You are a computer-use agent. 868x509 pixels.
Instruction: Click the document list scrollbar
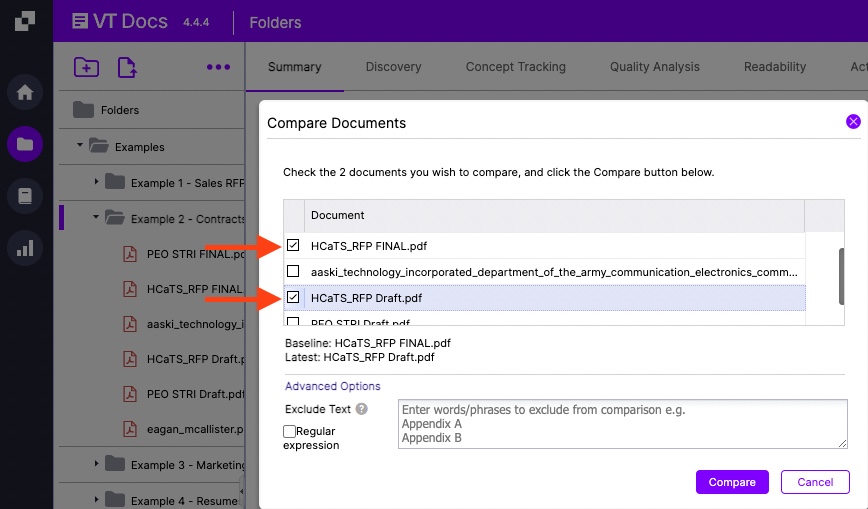point(841,275)
